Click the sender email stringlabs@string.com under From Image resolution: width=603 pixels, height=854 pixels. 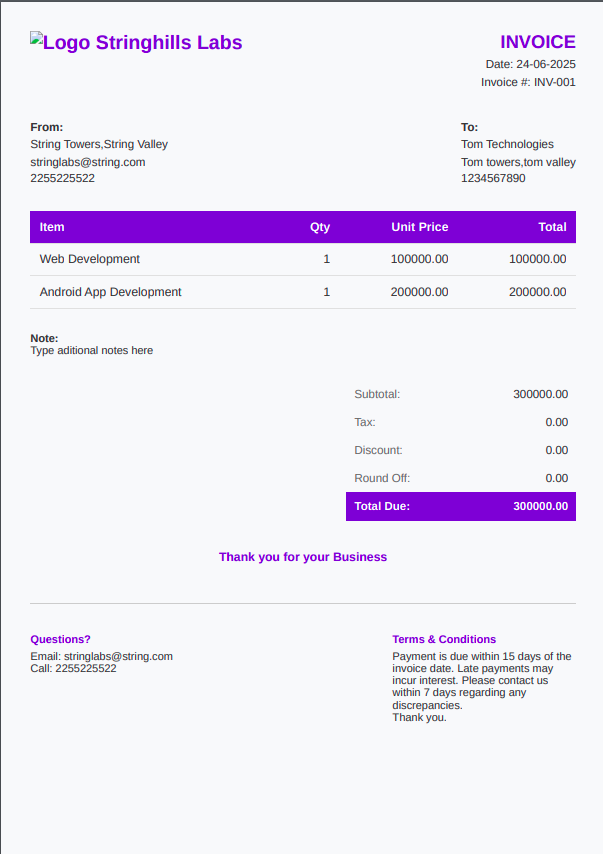[88, 162]
